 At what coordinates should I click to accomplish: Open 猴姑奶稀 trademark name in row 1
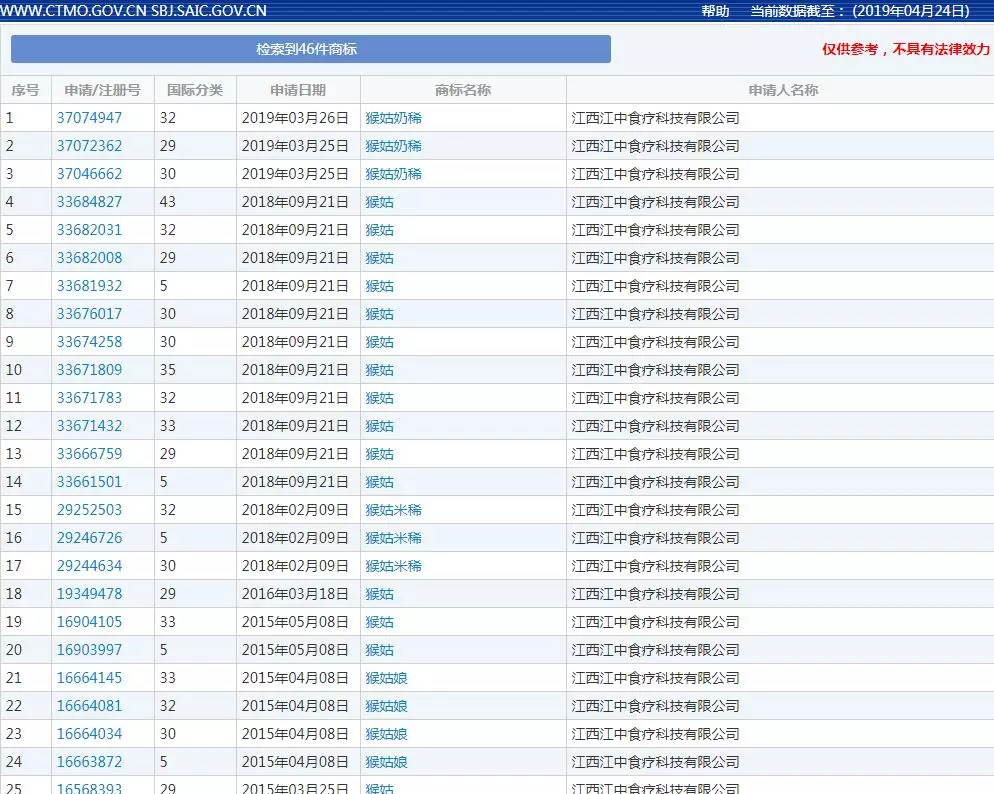click(x=393, y=118)
